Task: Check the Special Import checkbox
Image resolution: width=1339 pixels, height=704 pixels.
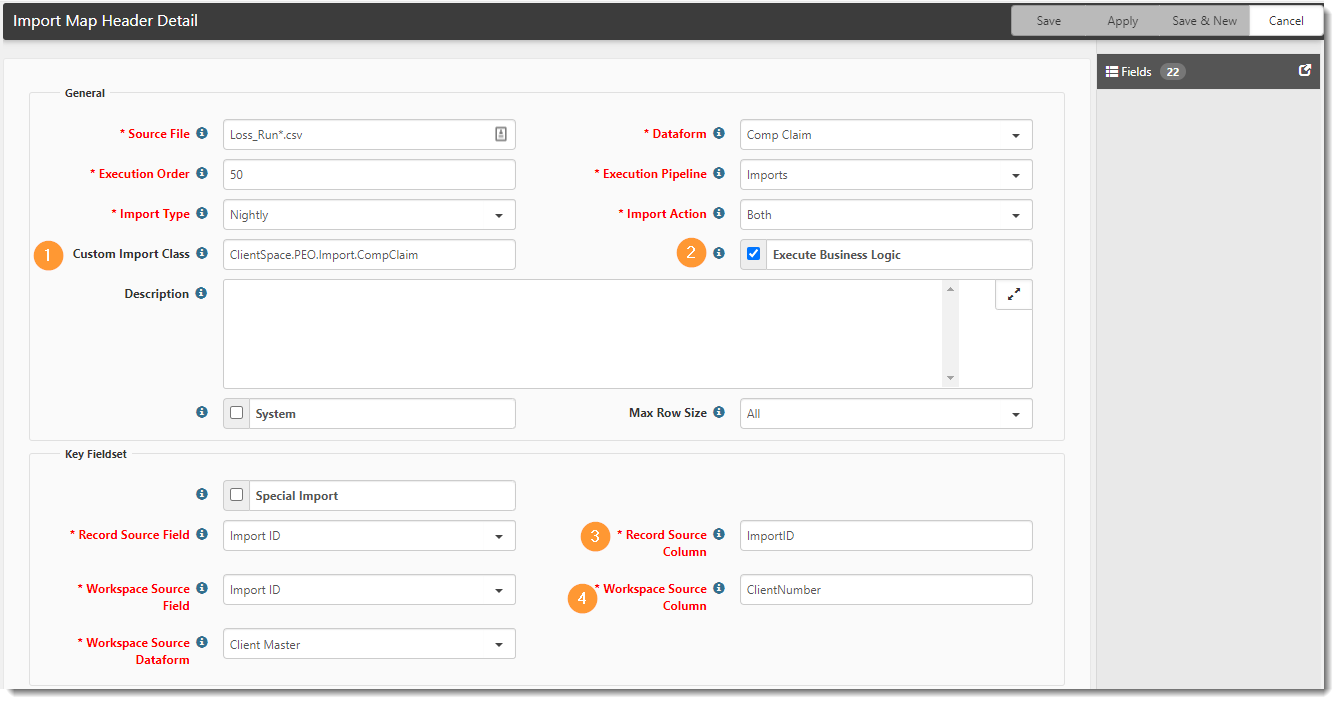Action: coord(237,495)
